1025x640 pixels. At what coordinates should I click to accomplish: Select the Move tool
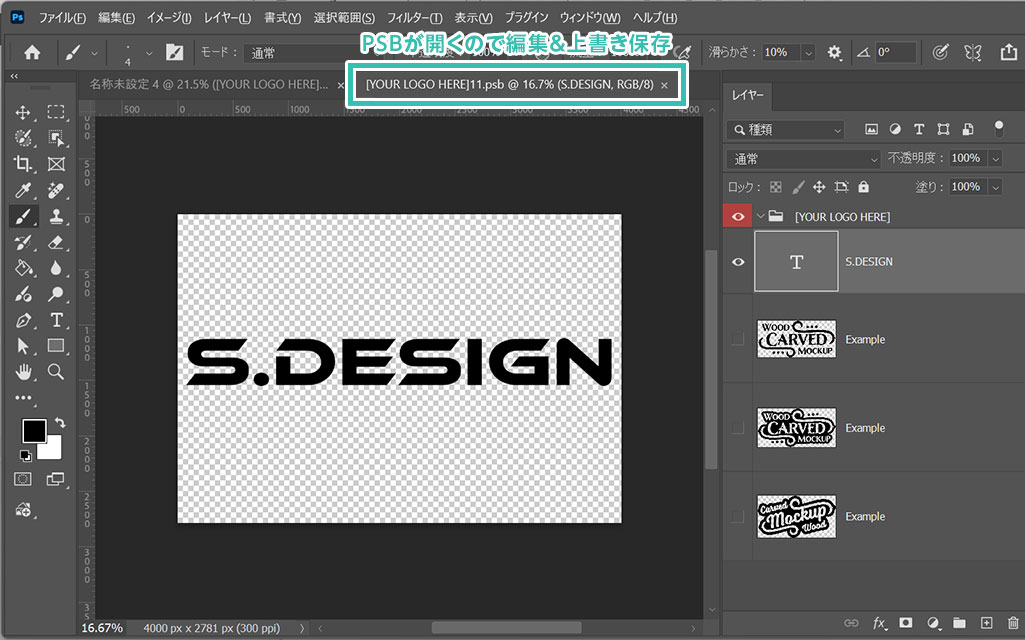pyautogui.click(x=23, y=112)
